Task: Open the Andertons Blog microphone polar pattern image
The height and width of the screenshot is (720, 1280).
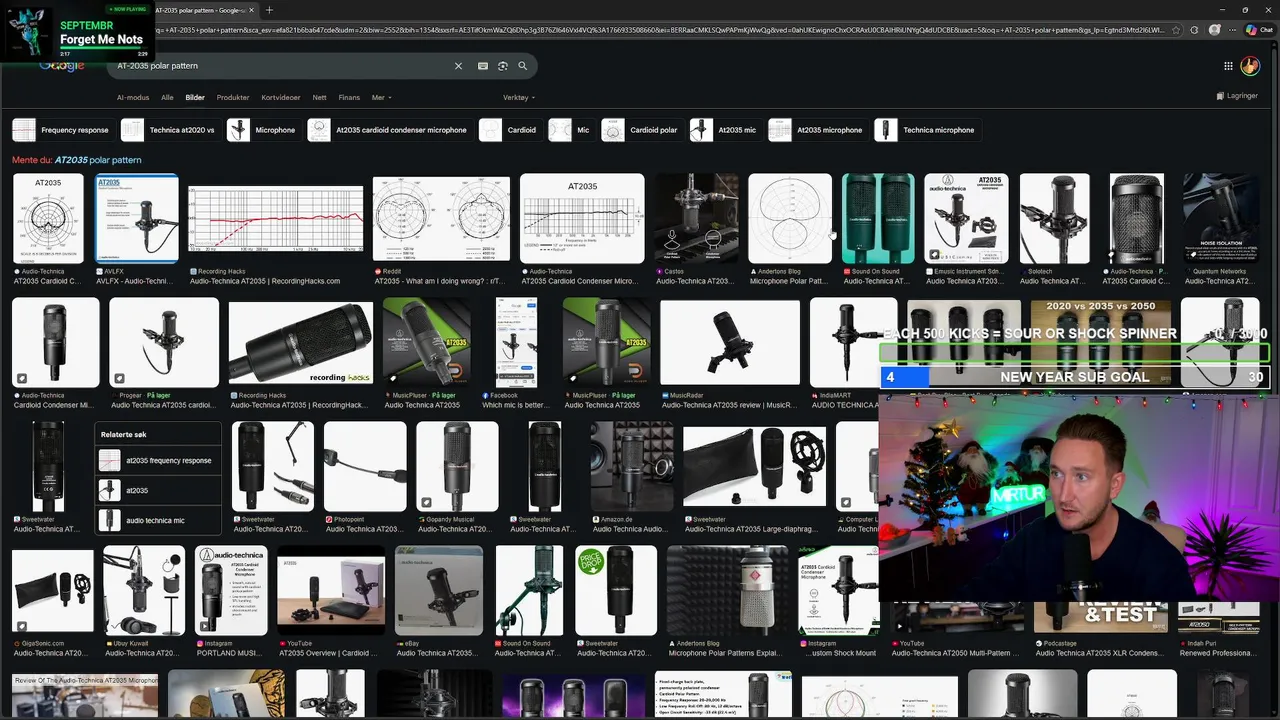Action: click(790, 218)
